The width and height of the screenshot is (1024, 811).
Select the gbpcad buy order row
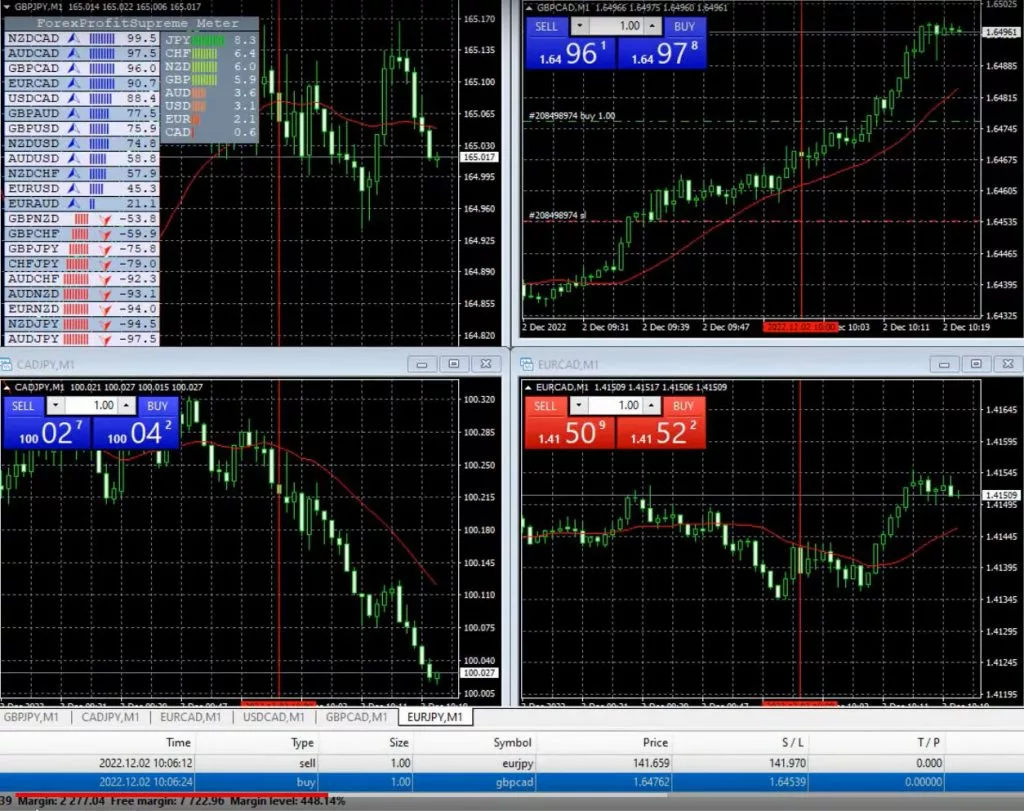tap(500, 781)
